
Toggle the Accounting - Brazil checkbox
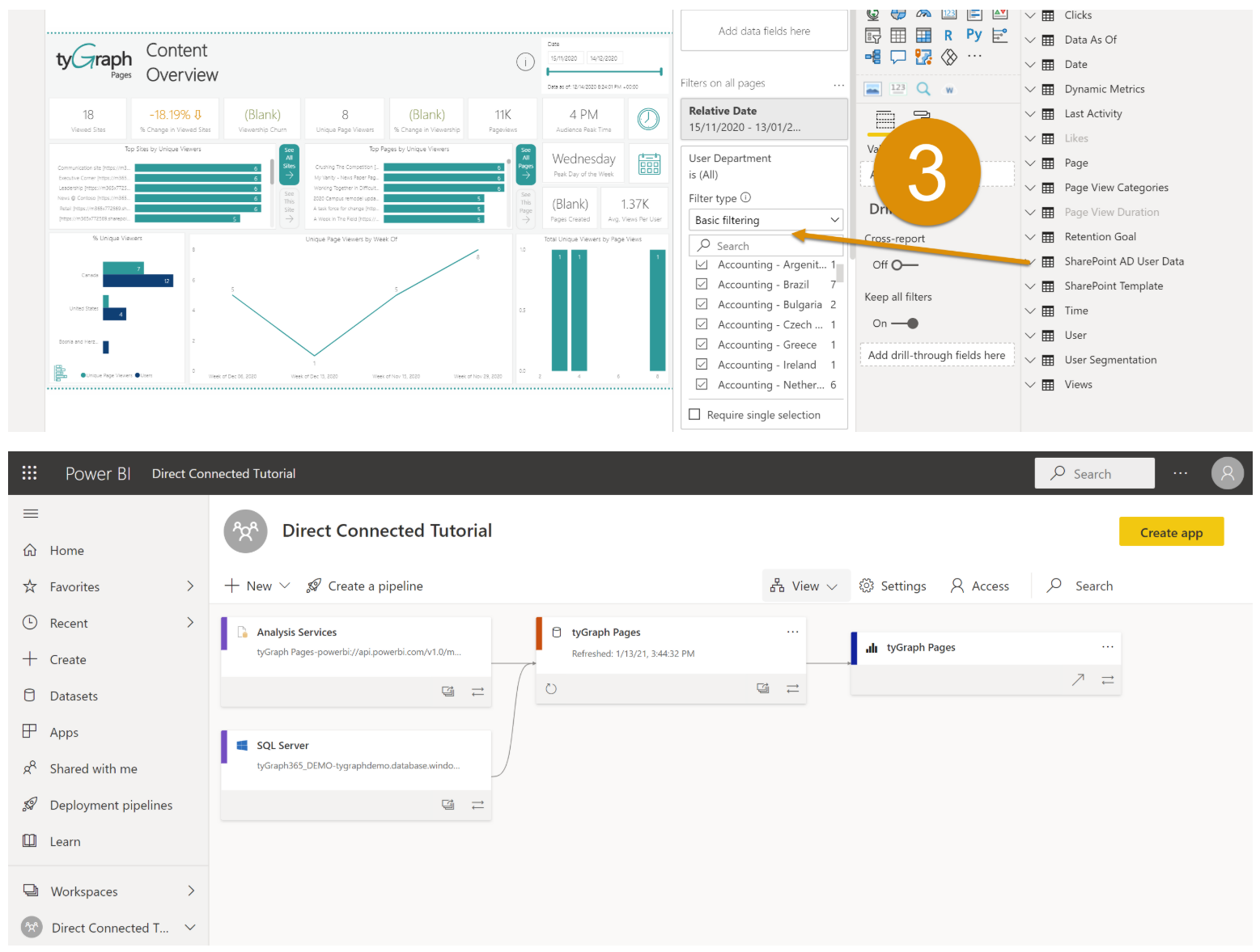pos(702,285)
